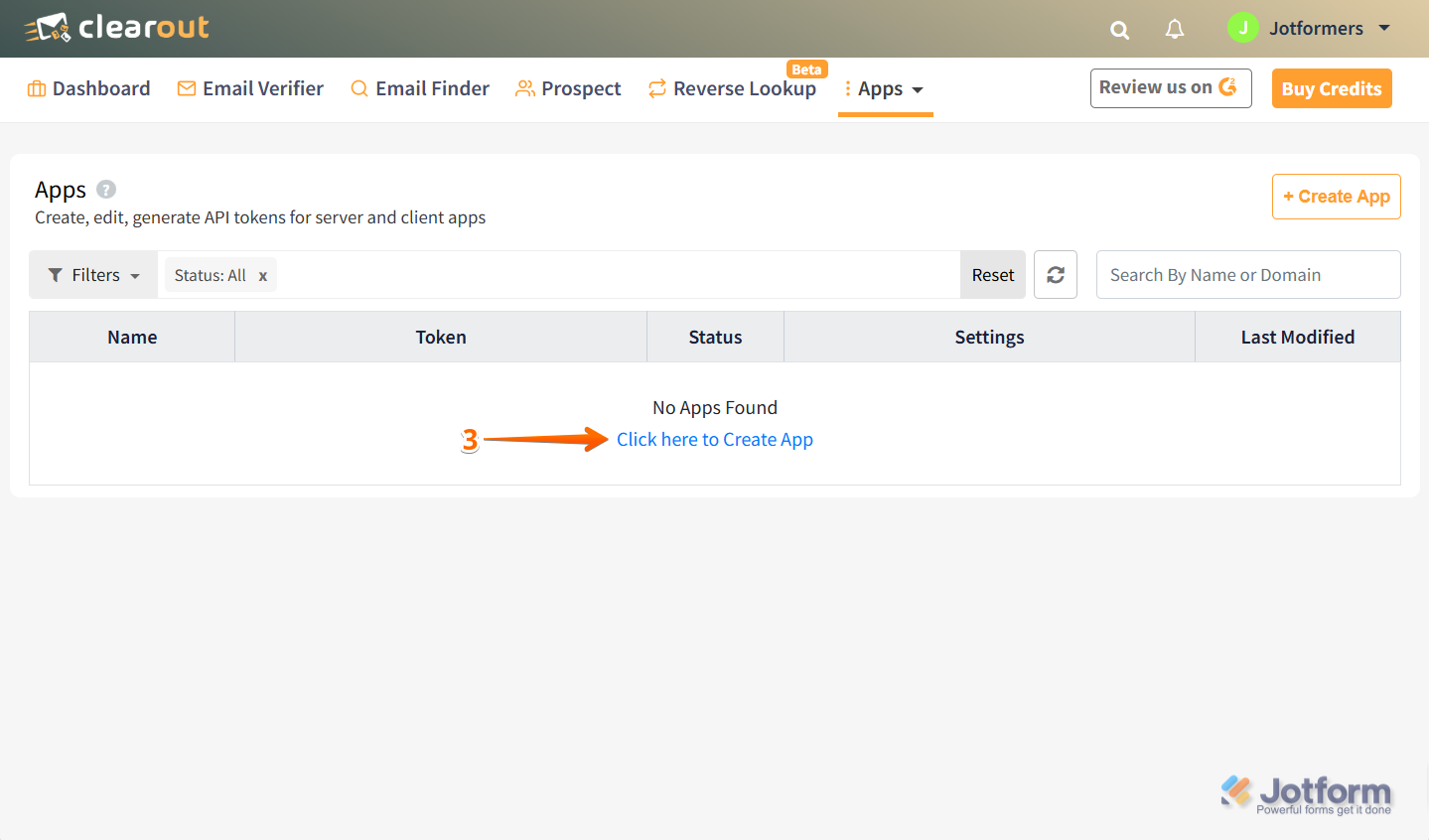Focus the Search By Name or Domain field
Screen dimensions: 1429x840
[1247, 275]
